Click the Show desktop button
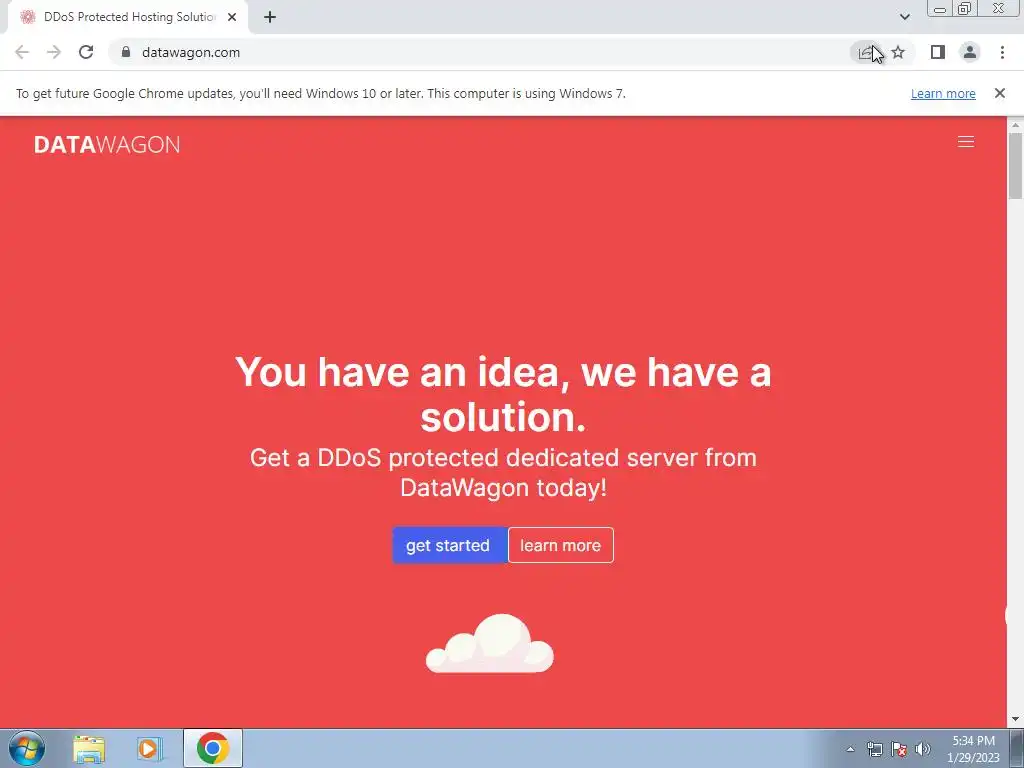Image resolution: width=1024 pixels, height=768 pixels. coord(1017,748)
